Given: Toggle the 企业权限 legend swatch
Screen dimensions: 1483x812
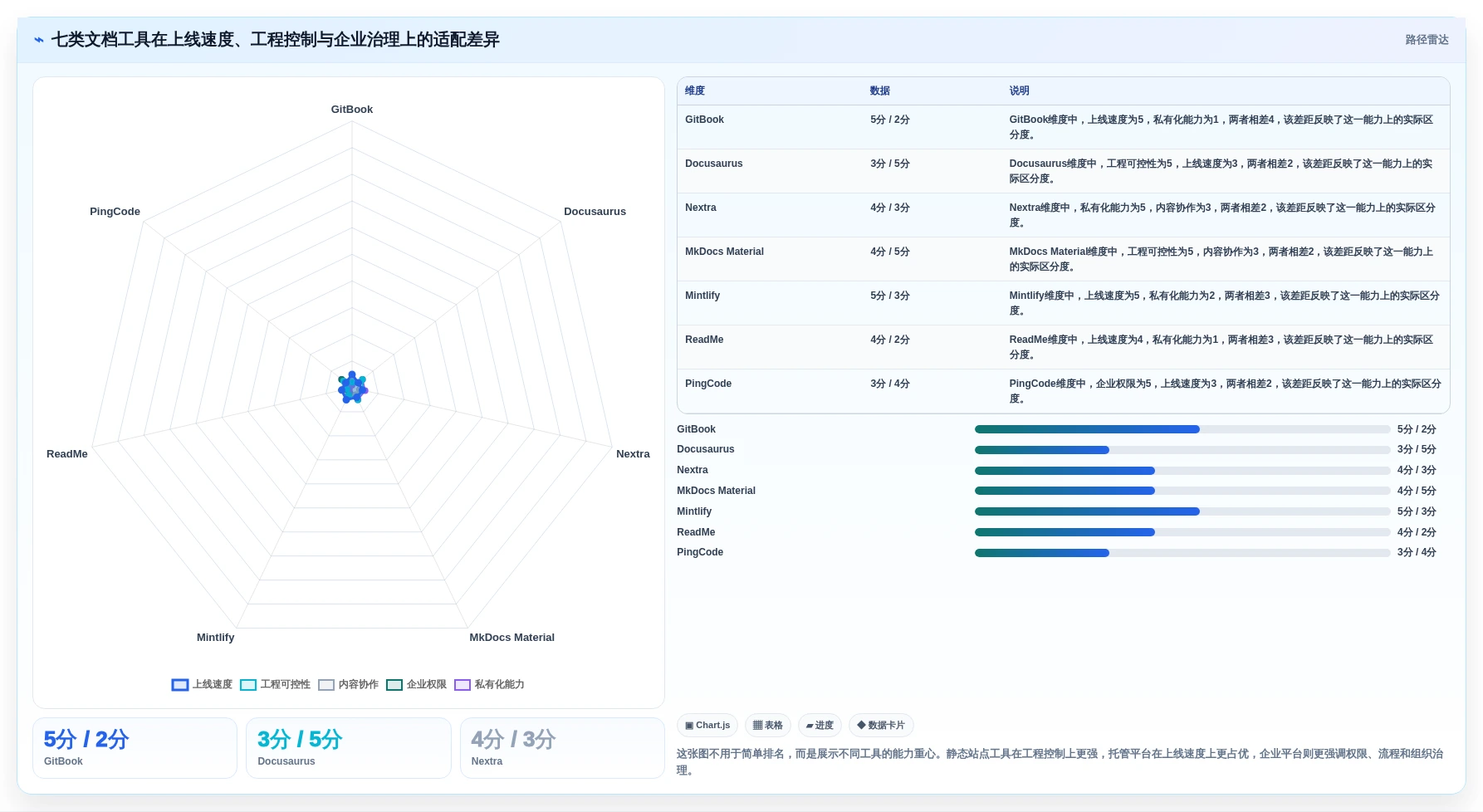Looking at the screenshot, I should [x=394, y=685].
